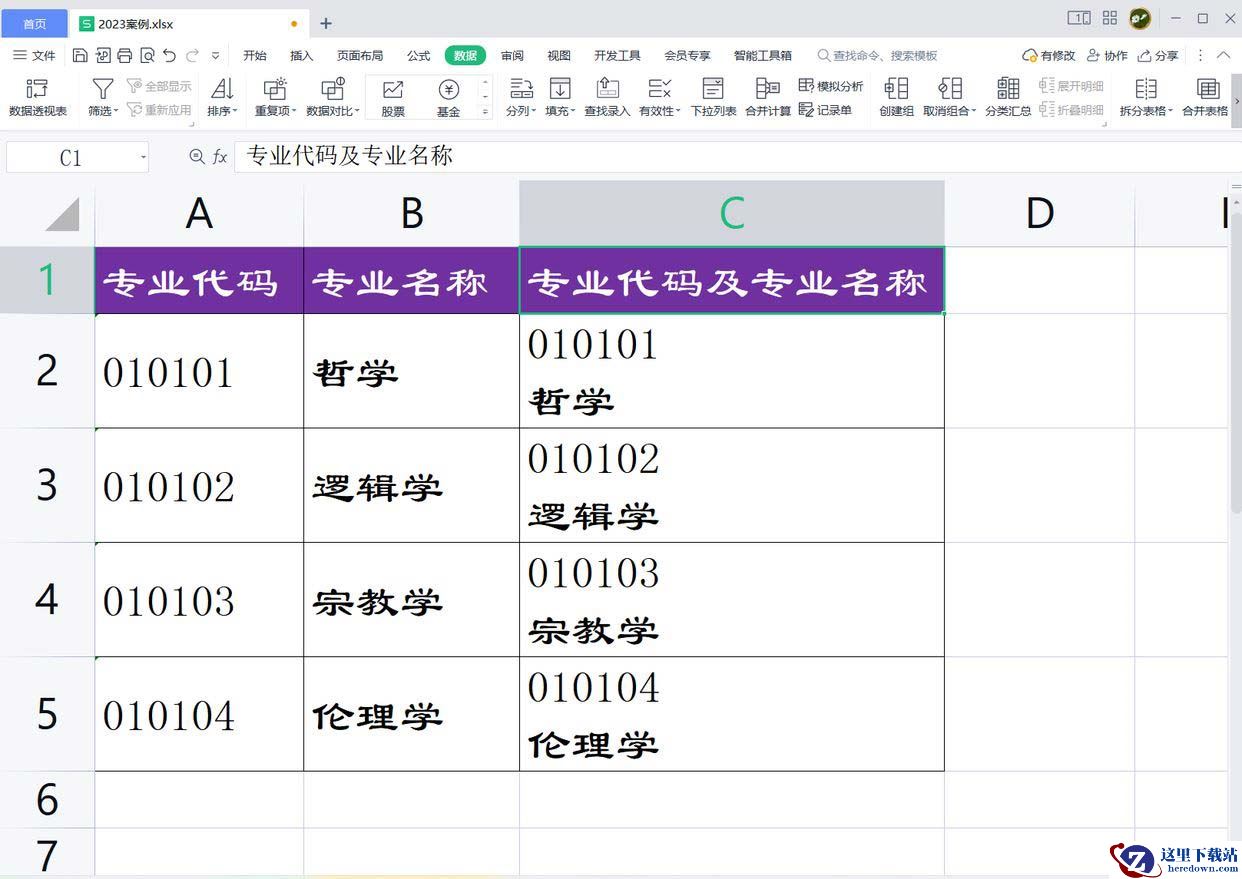Viewport: 1242px width, 879px height.
Task: Expand the 取消组合 dropdown arrow
Action: 974,112
